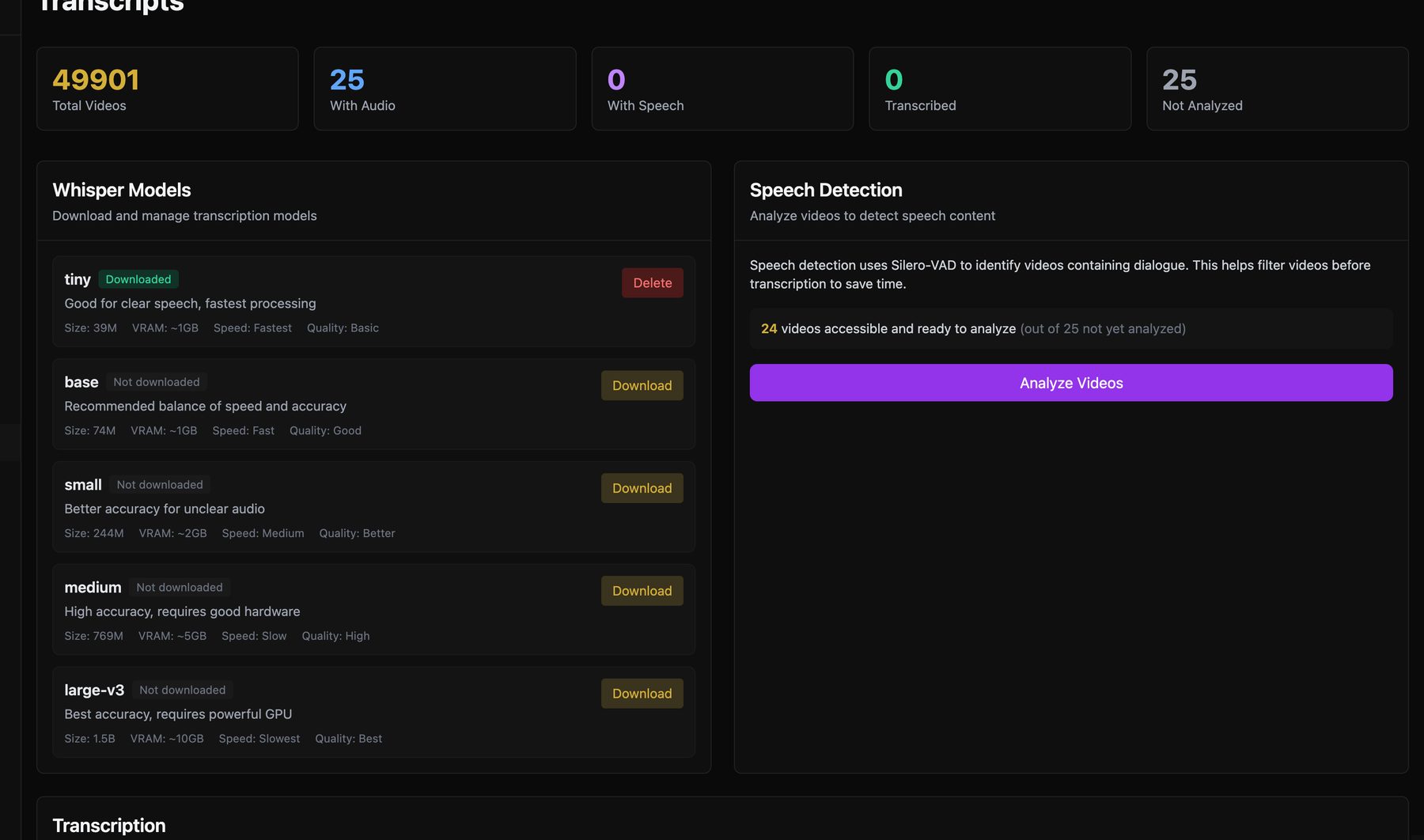Viewport: 1424px width, 840px height.
Task: Click the Not downloaded badge beside large-v3
Action: click(182, 691)
